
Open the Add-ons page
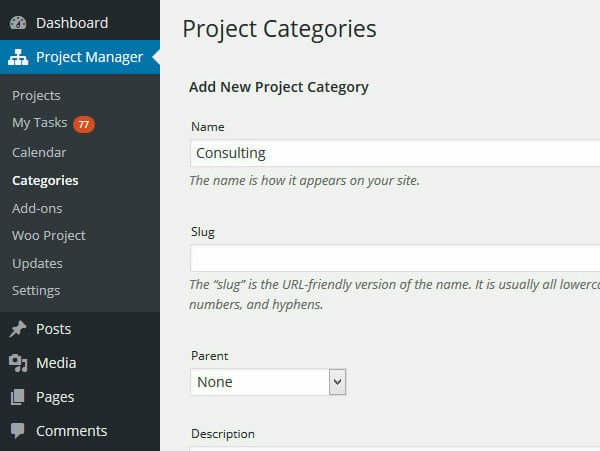pos(37,208)
